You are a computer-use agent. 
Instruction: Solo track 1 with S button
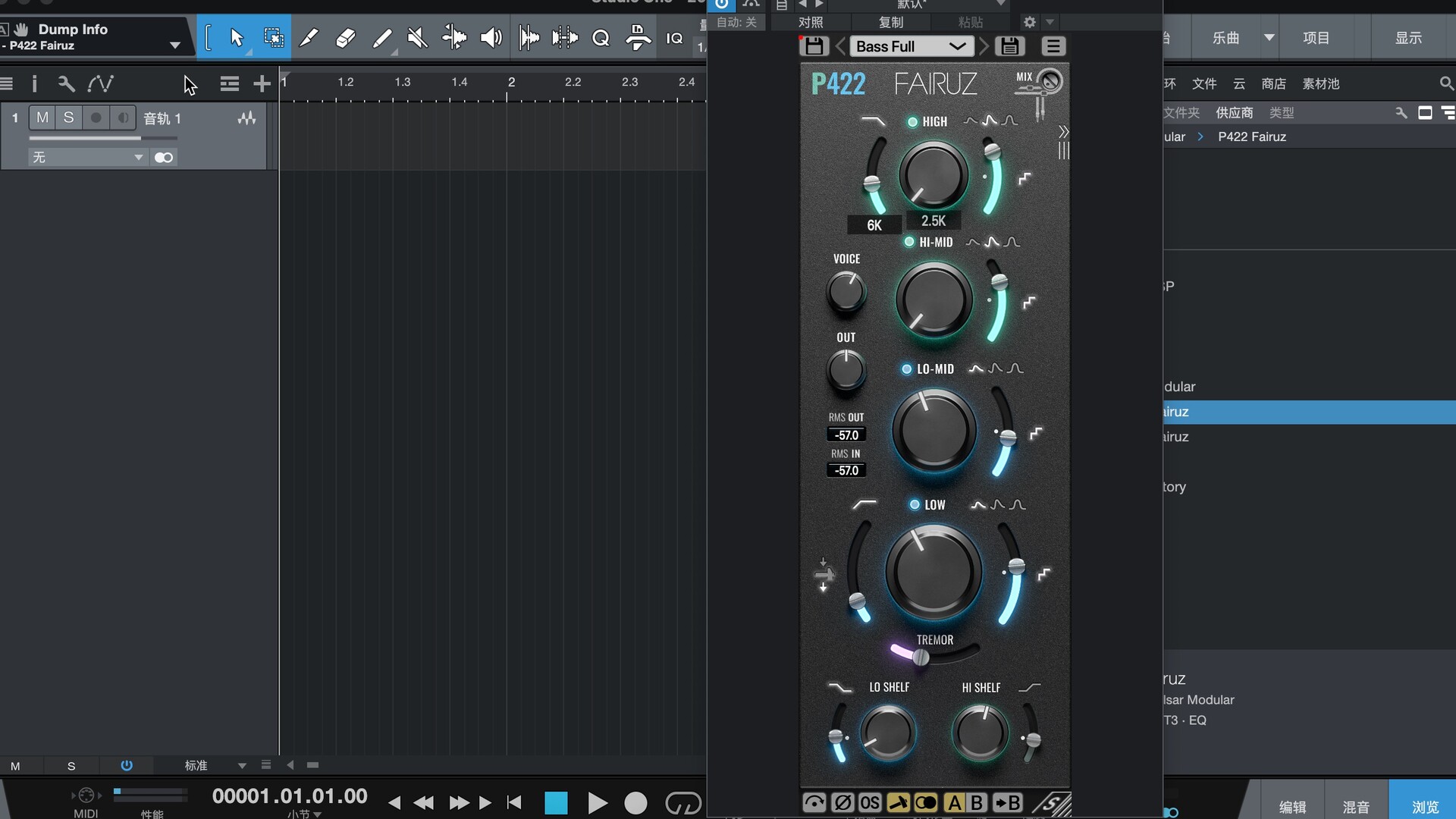point(69,118)
